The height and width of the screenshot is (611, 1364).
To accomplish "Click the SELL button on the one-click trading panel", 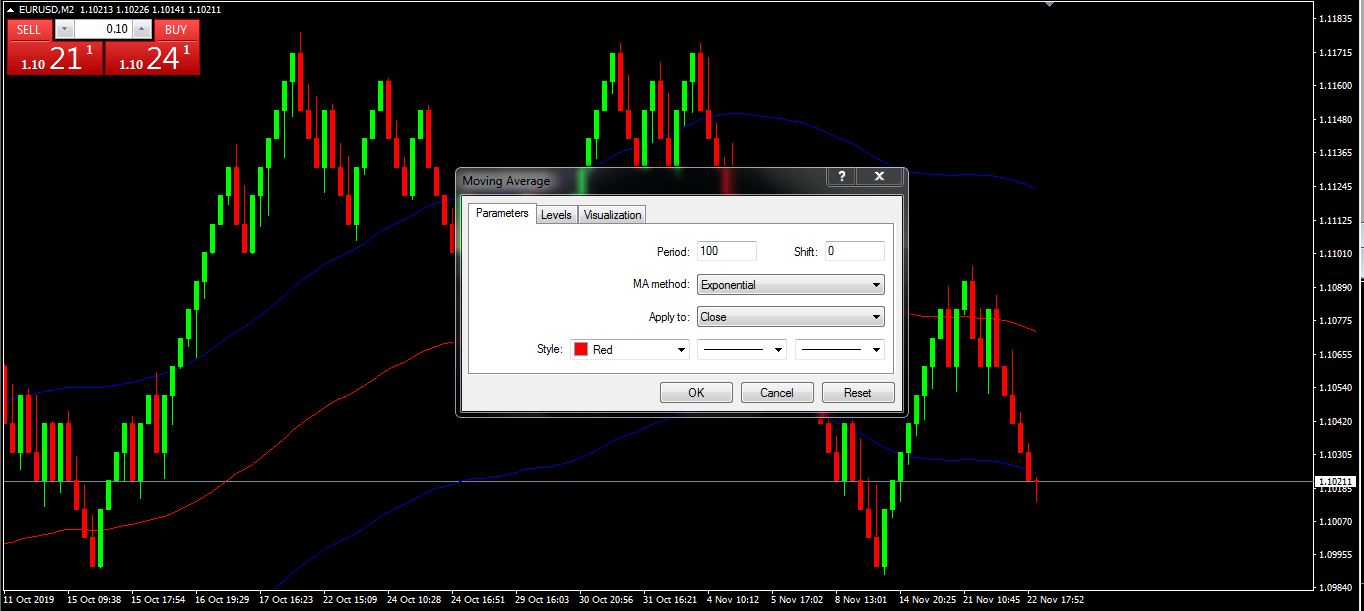I will [x=29, y=30].
